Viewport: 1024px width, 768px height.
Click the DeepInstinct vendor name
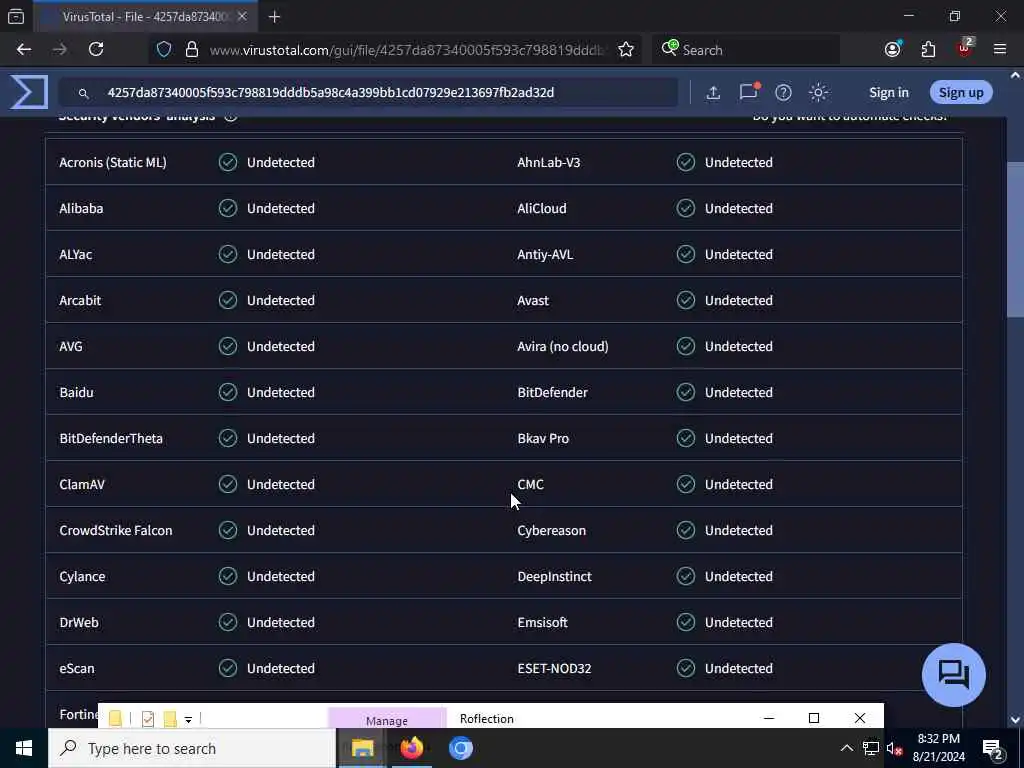click(x=554, y=576)
